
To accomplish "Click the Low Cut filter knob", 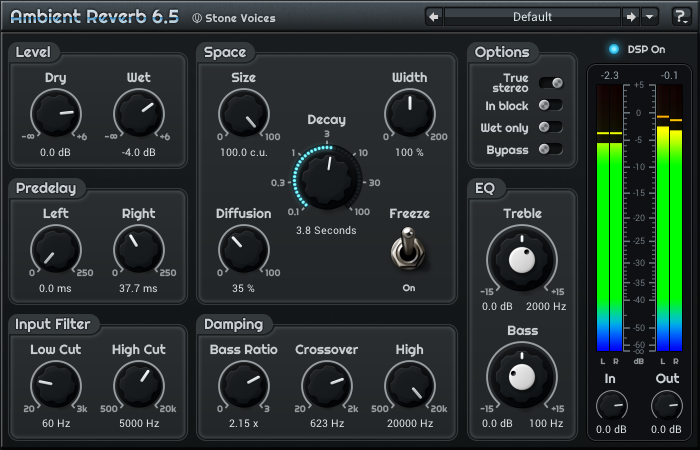I will pos(56,386).
